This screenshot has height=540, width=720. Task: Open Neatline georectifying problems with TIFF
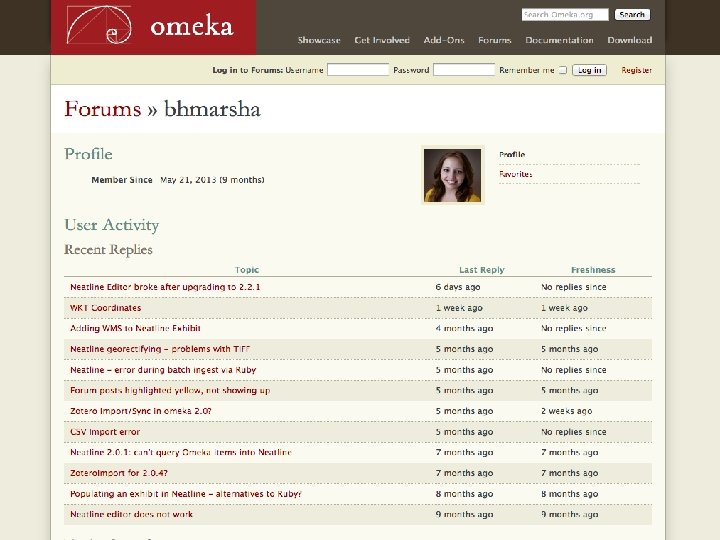click(160, 349)
